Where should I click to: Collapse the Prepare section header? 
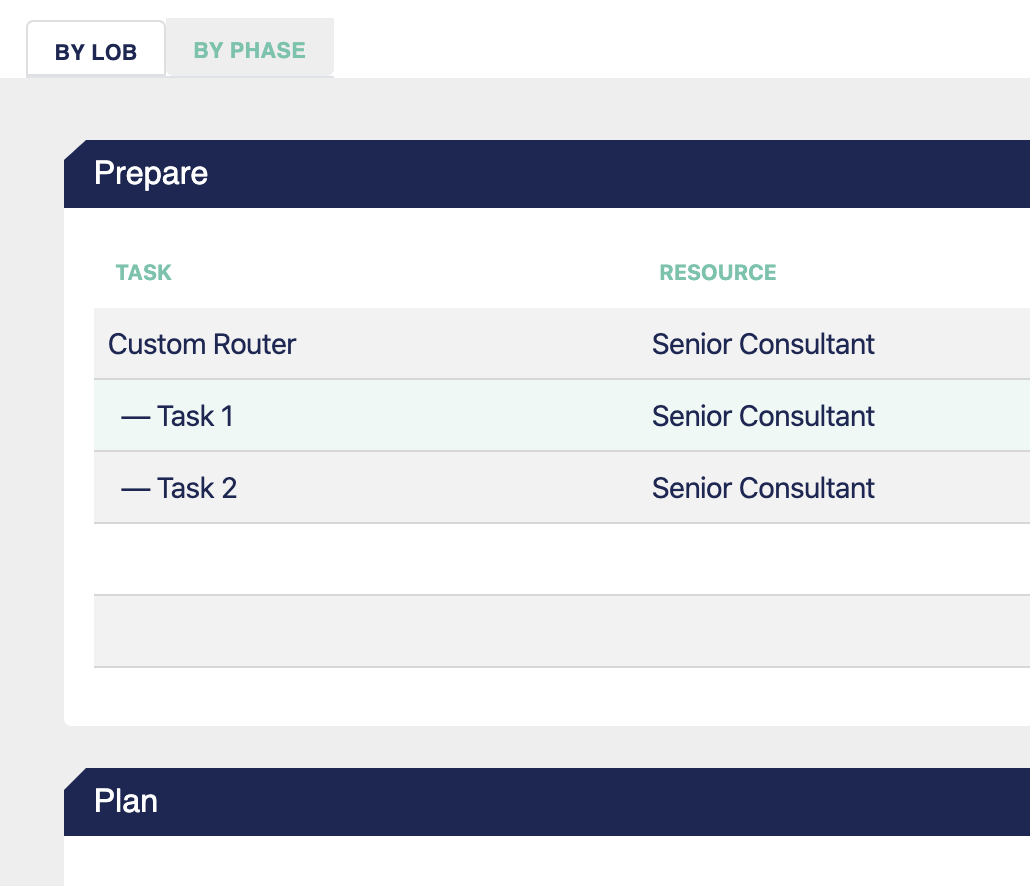547,174
